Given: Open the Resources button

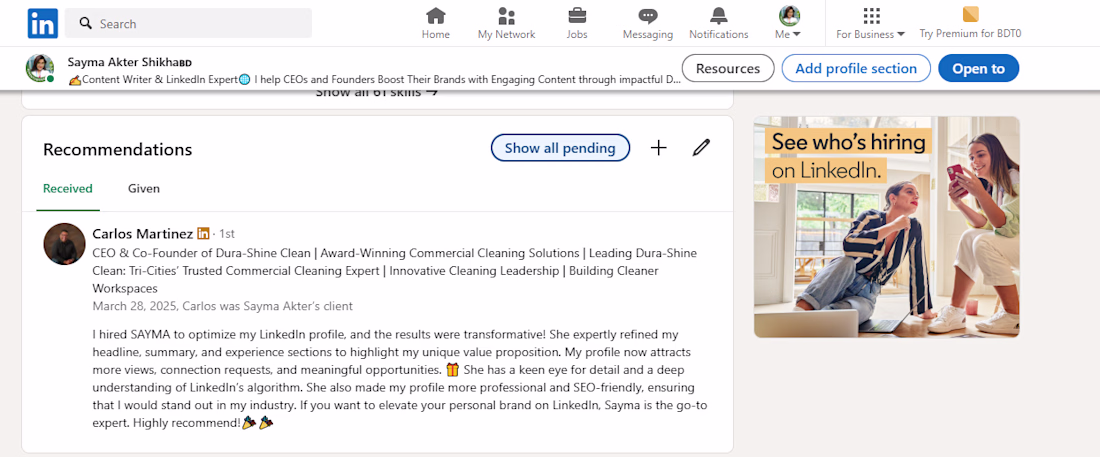Looking at the screenshot, I should pos(727,68).
